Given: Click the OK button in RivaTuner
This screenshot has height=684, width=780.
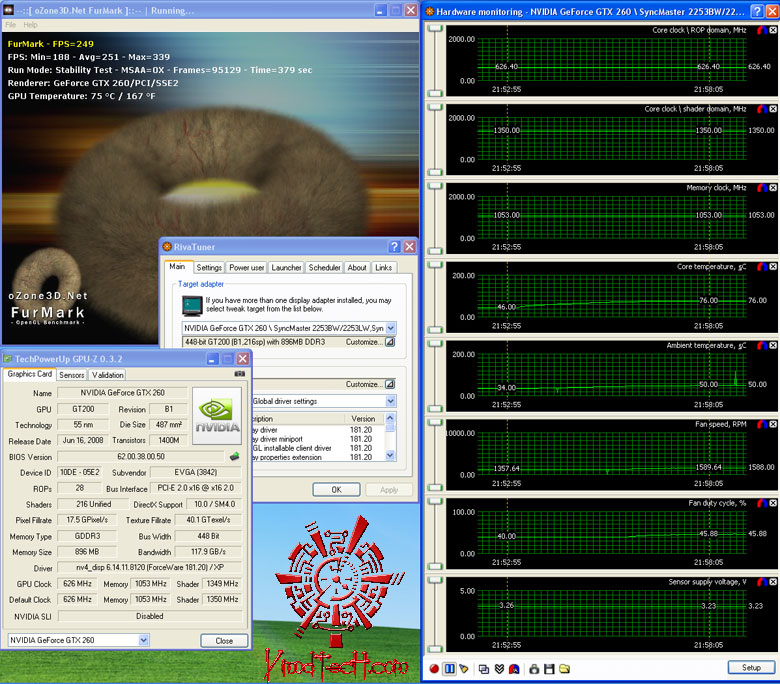Looking at the screenshot, I should (336, 490).
